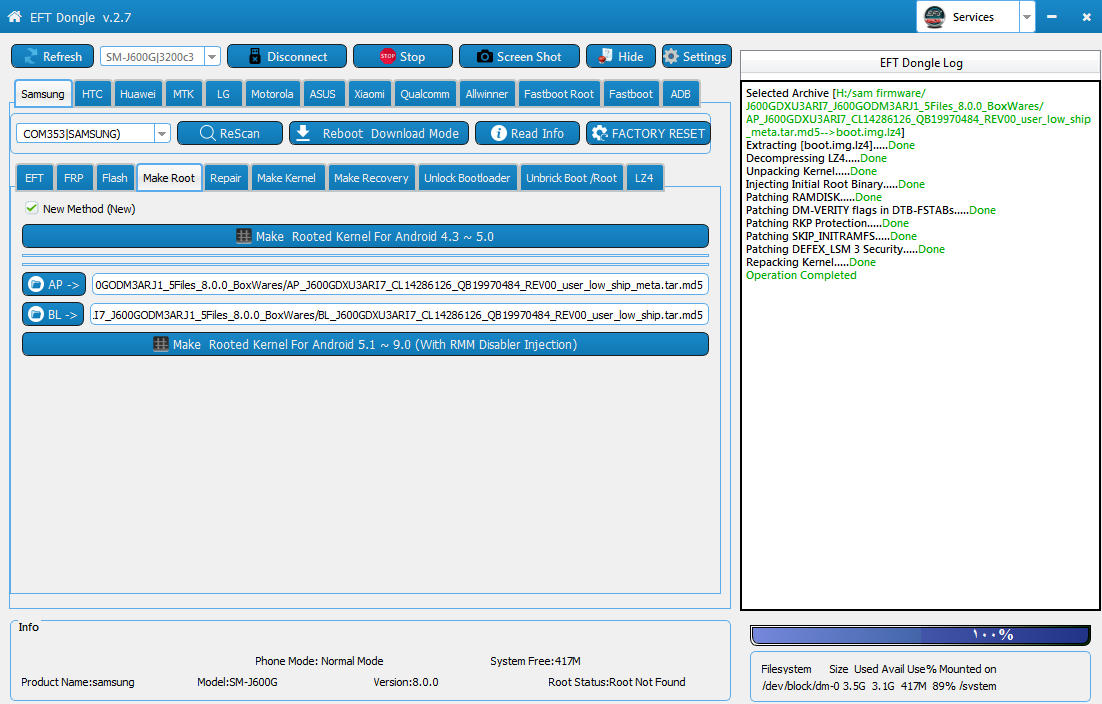Select the Make Root sub-tab

coord(169,177)
